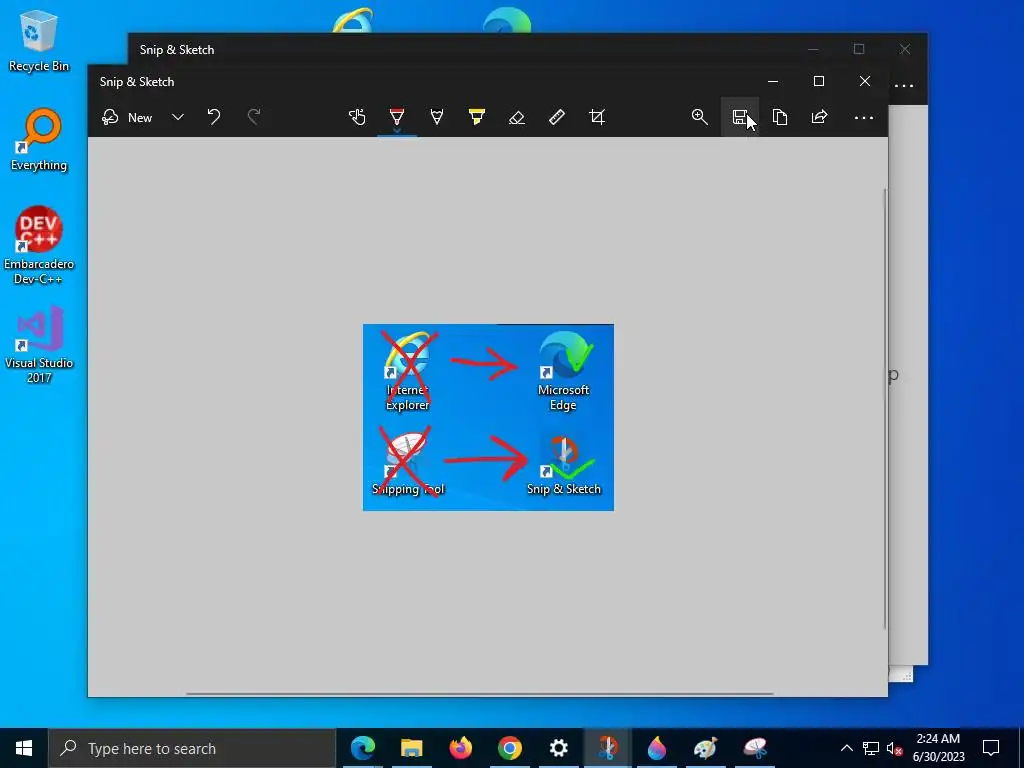The image size is (1024, 768).
Task: Minimize the front Snip & Sketch window
Action: pyautogui.click(x=773, y=81)
